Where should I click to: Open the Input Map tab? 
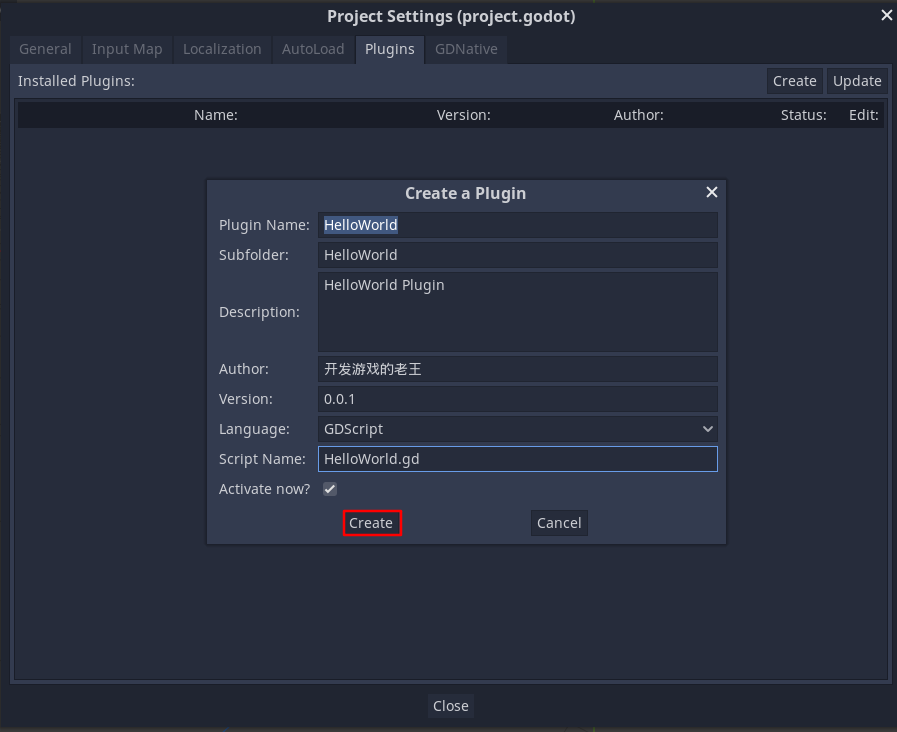(x=127, y=49)
